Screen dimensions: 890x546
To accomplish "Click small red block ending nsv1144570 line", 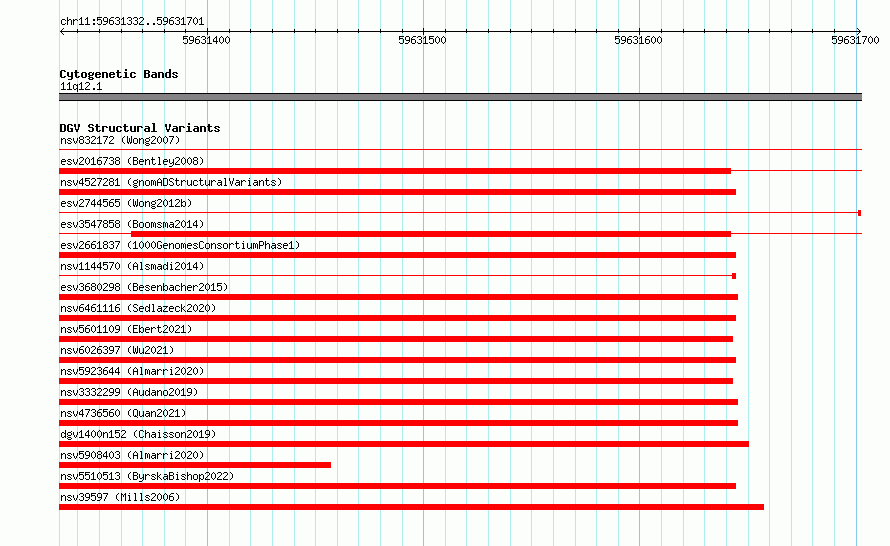I will (734, 276).
